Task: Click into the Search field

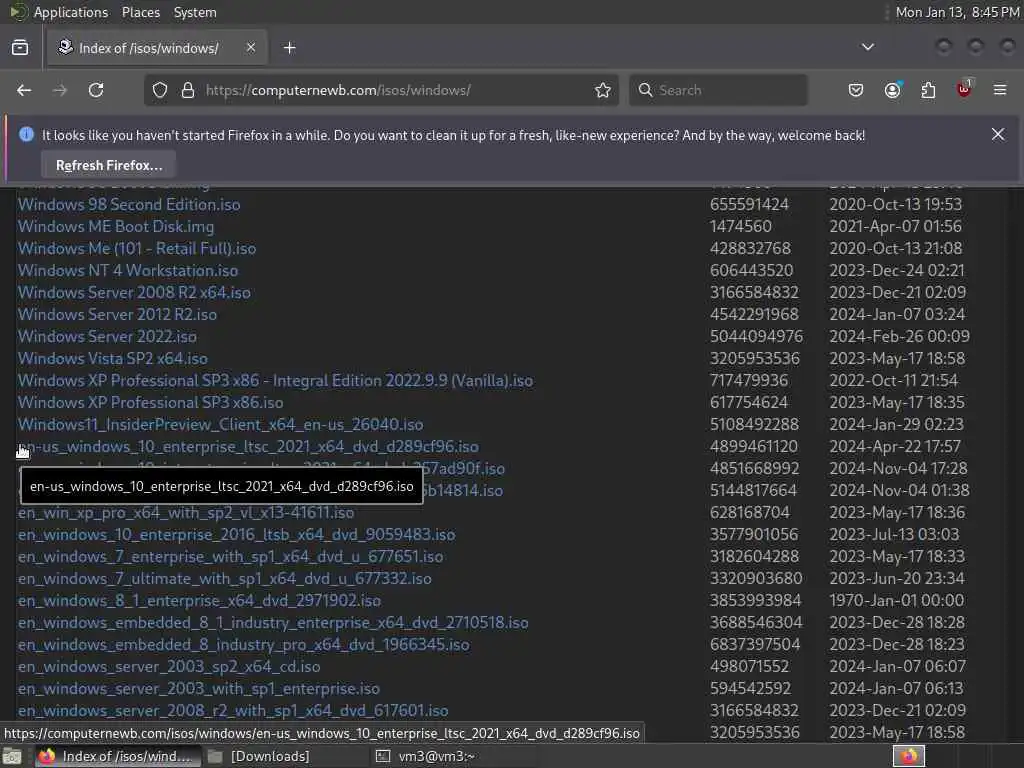Action: [x=718, y=90]
